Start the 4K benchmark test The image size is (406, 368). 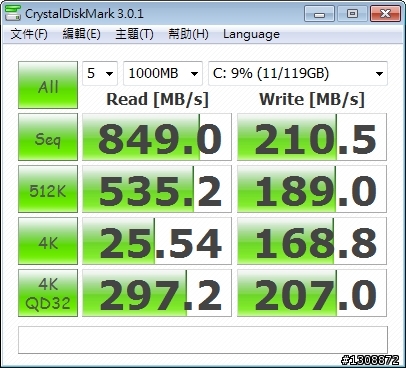tap(48, 241)
